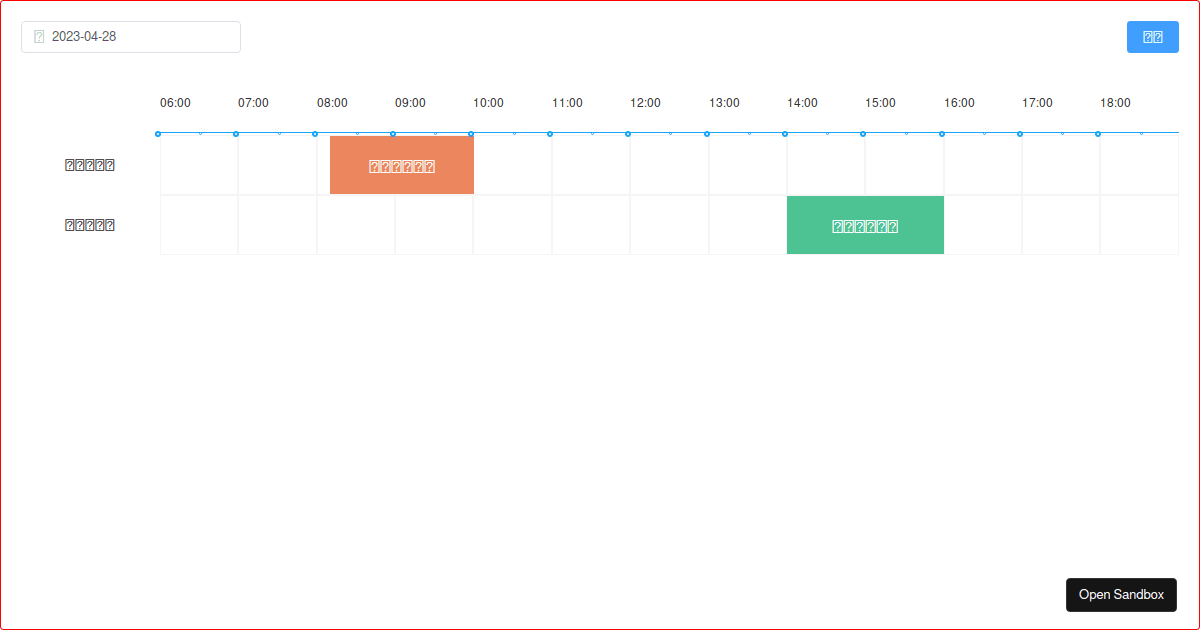Click the 10:00 hour heading
Image resolution: width=1200 pixels, height=630 pixels.
pyautogui.click(x=488, y=103)
